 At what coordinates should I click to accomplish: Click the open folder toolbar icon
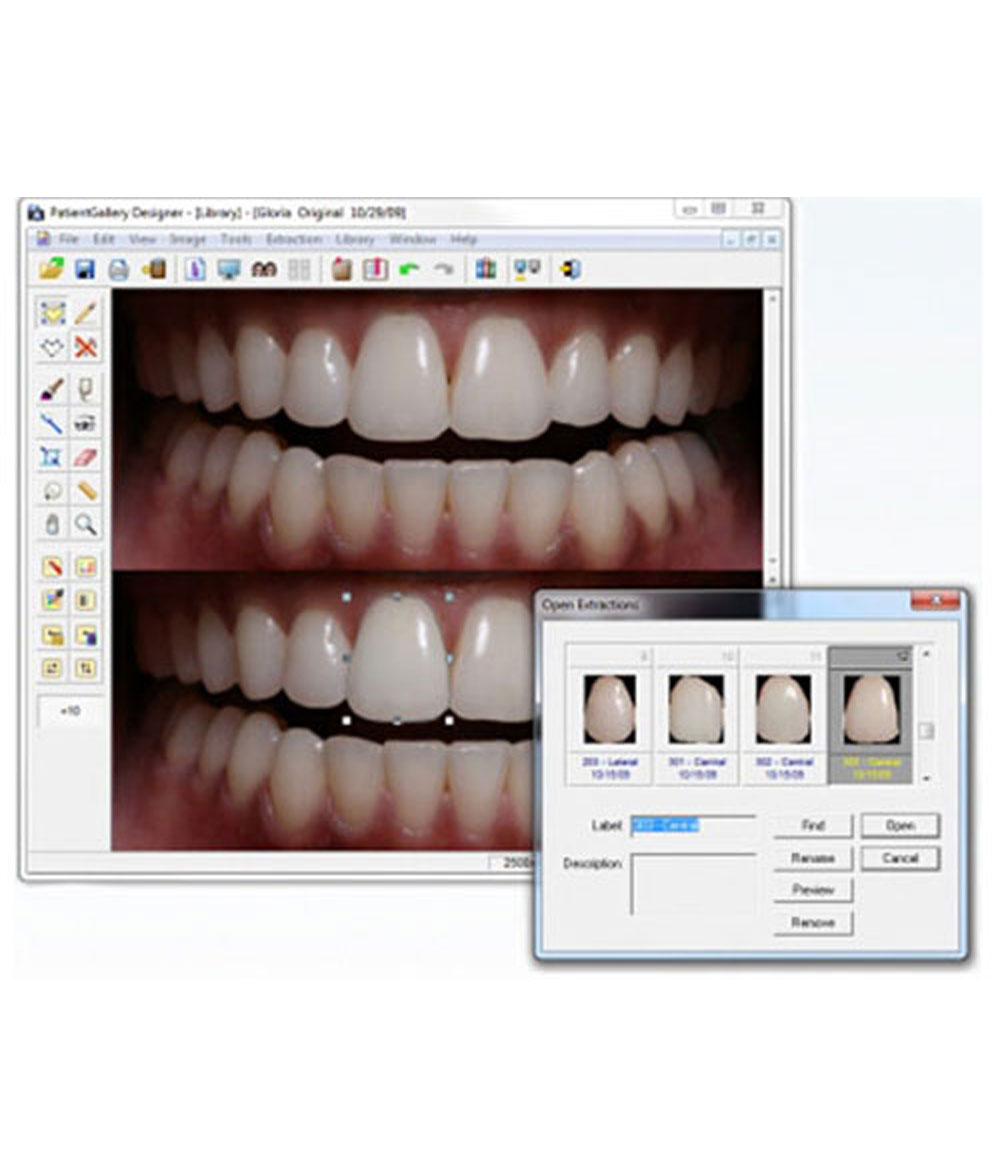51,269
